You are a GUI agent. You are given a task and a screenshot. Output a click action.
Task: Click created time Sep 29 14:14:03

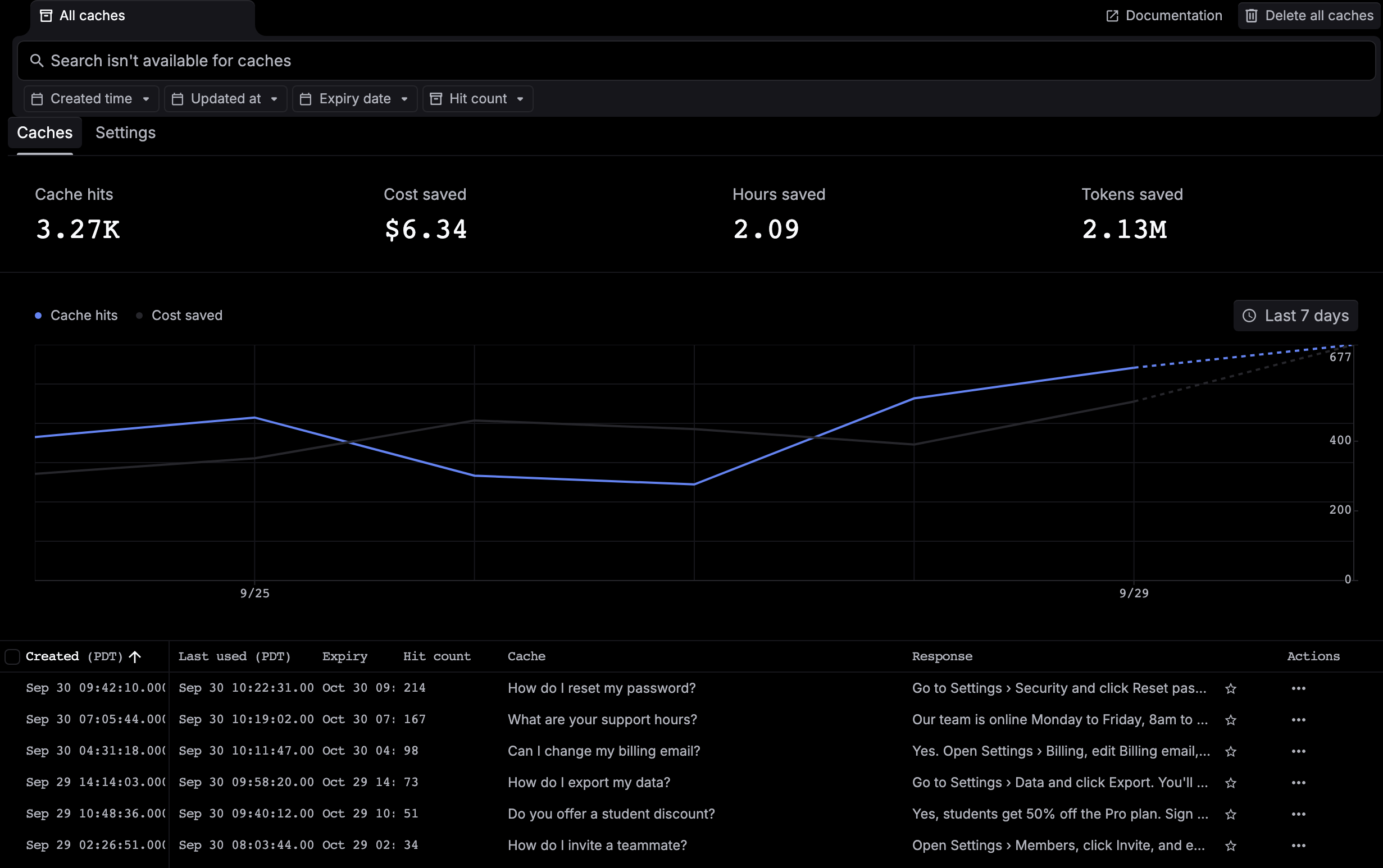click(x=95, y=783)
